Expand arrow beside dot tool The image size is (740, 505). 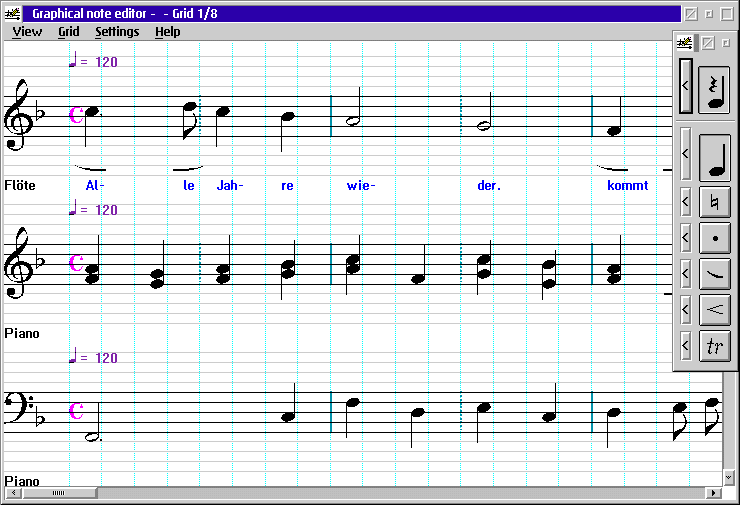click(x=686, y=238)
